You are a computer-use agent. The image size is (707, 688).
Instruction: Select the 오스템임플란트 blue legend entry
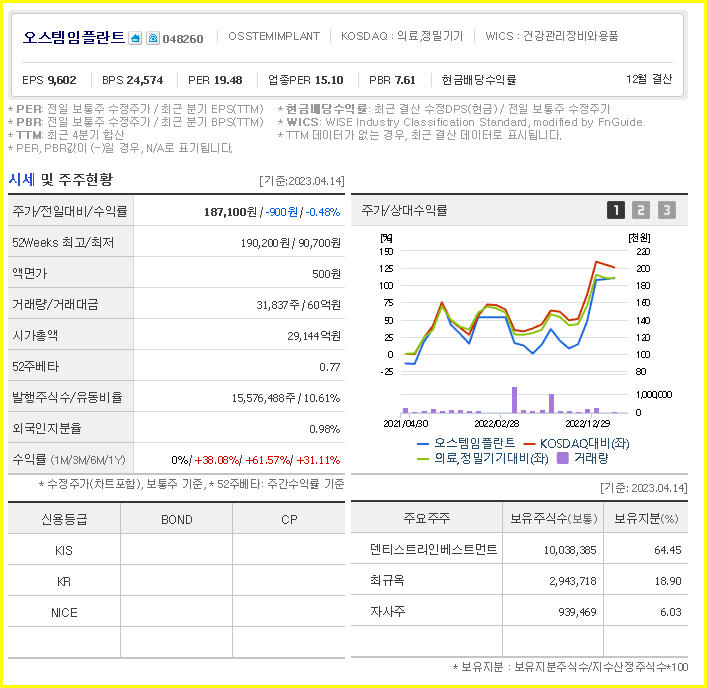coord(466,443)
